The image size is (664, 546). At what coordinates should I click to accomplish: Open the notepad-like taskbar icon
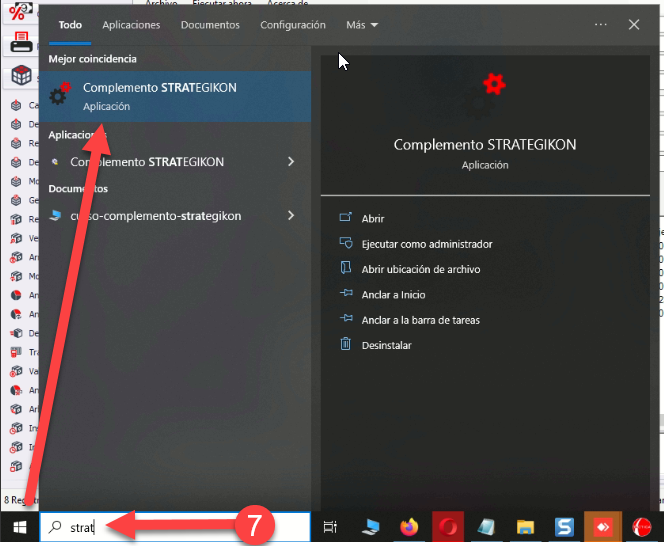coord(486,527)
